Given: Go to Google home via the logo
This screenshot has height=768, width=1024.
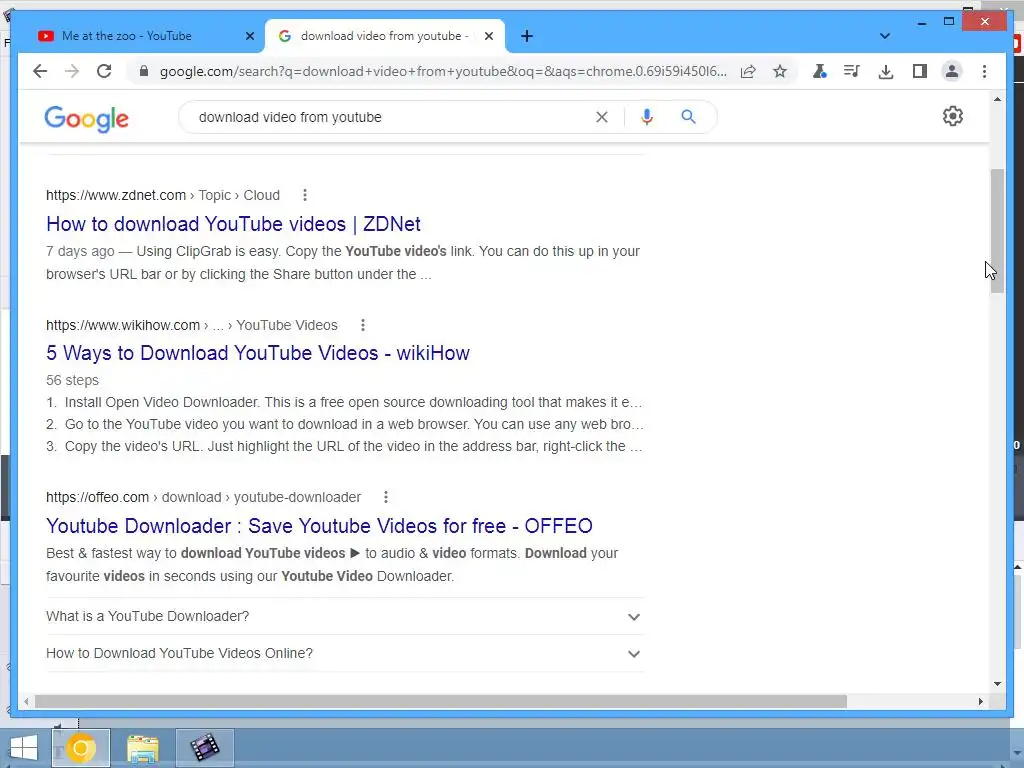Looking at the screenshot, I should 86,119.
